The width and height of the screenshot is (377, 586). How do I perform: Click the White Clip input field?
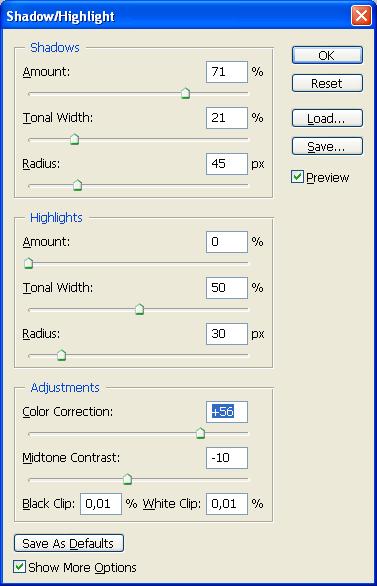(227, 504)
